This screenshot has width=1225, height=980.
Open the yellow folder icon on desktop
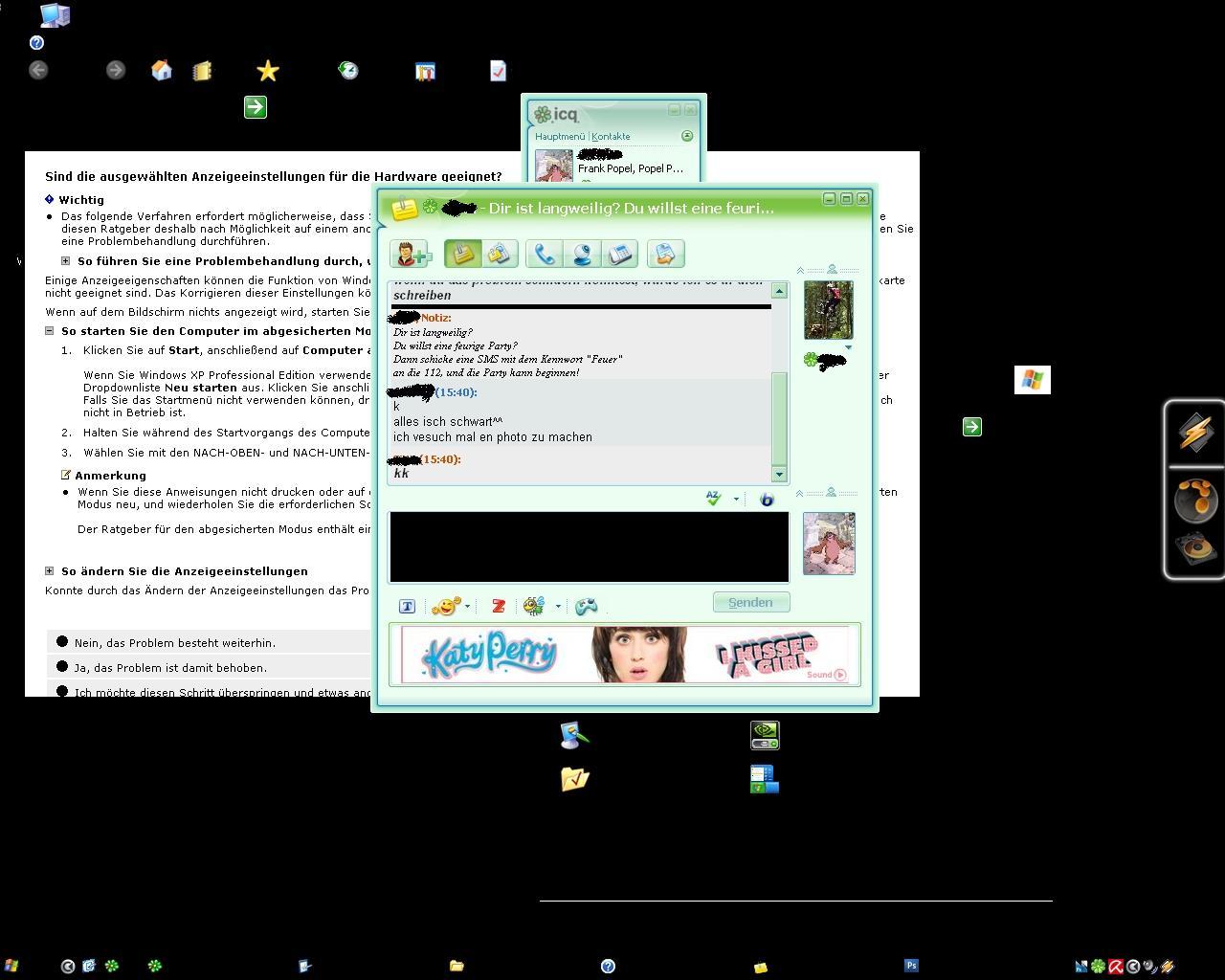point(574,779)
